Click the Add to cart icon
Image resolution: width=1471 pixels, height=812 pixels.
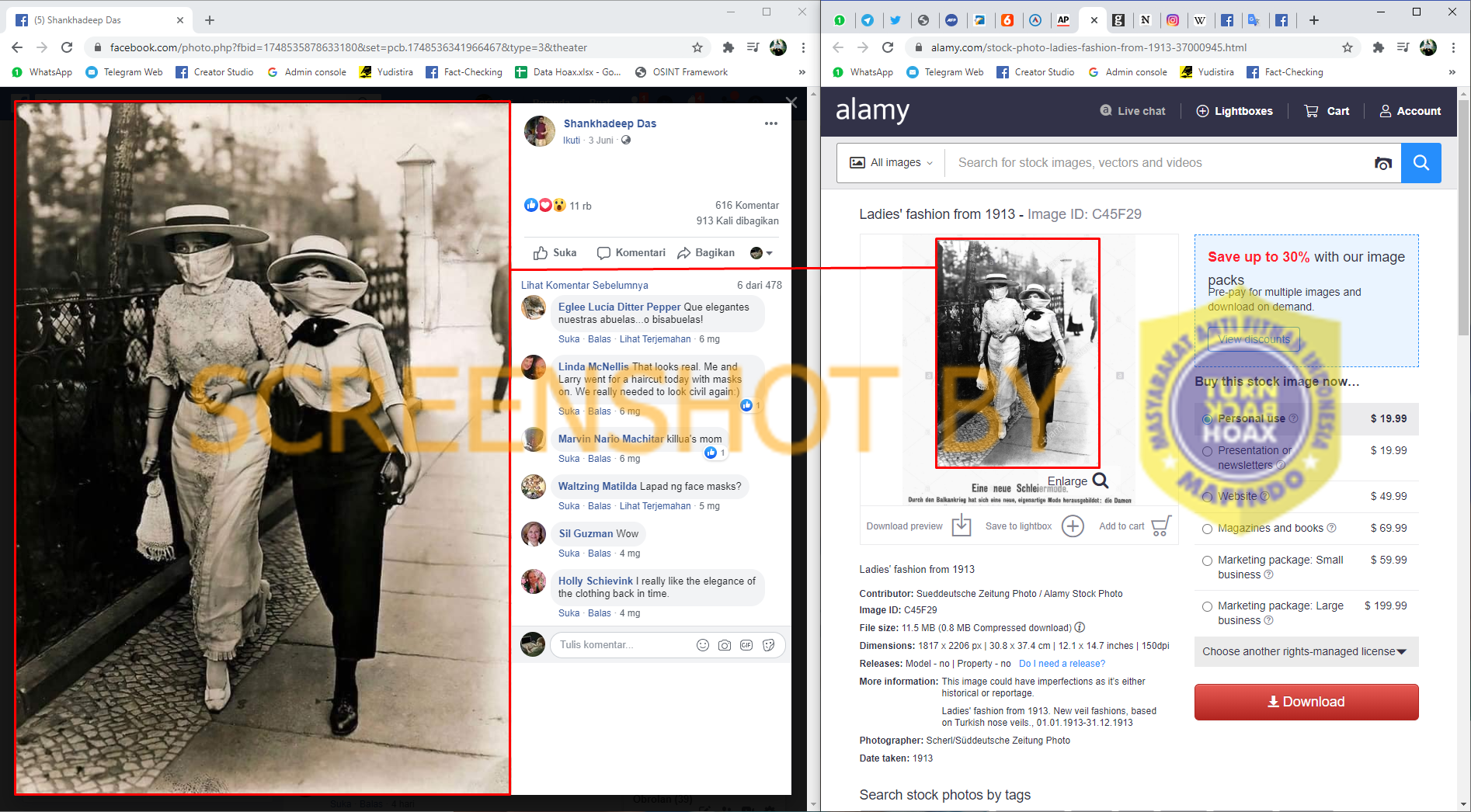[x=1161, y=526]
